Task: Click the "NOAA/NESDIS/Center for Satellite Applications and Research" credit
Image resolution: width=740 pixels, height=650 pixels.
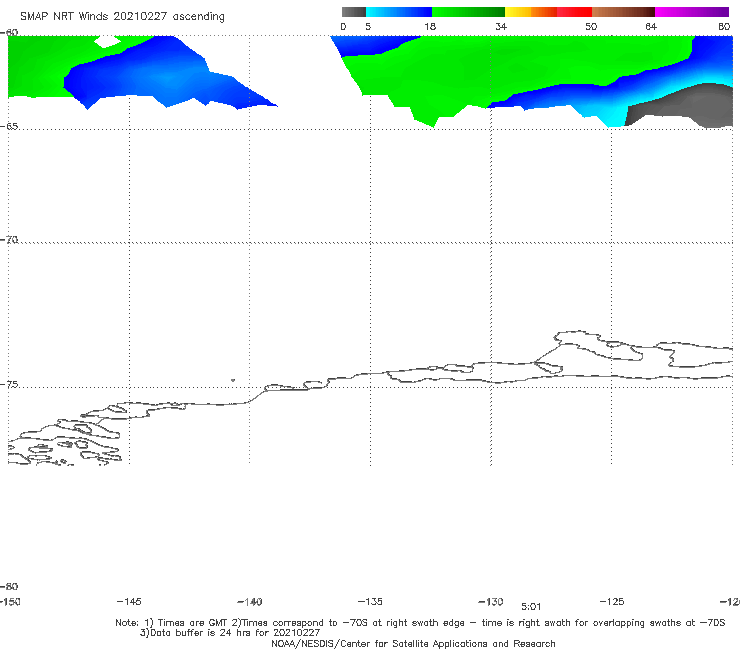Action: click(413, 643)
